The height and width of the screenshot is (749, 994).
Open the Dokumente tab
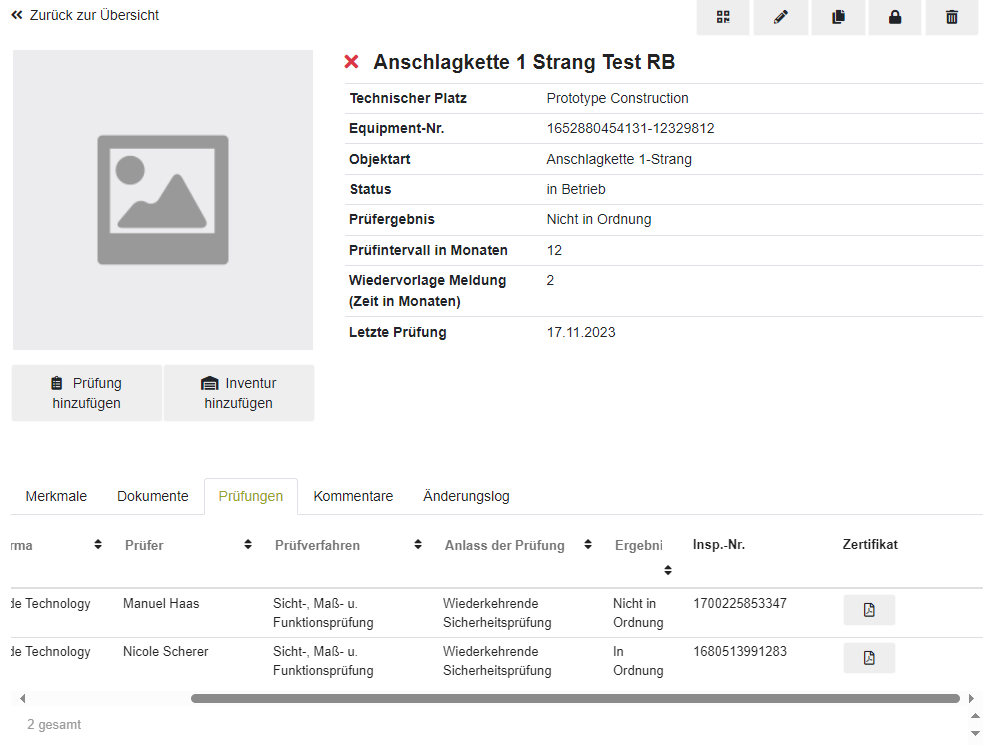click(152, 496)
